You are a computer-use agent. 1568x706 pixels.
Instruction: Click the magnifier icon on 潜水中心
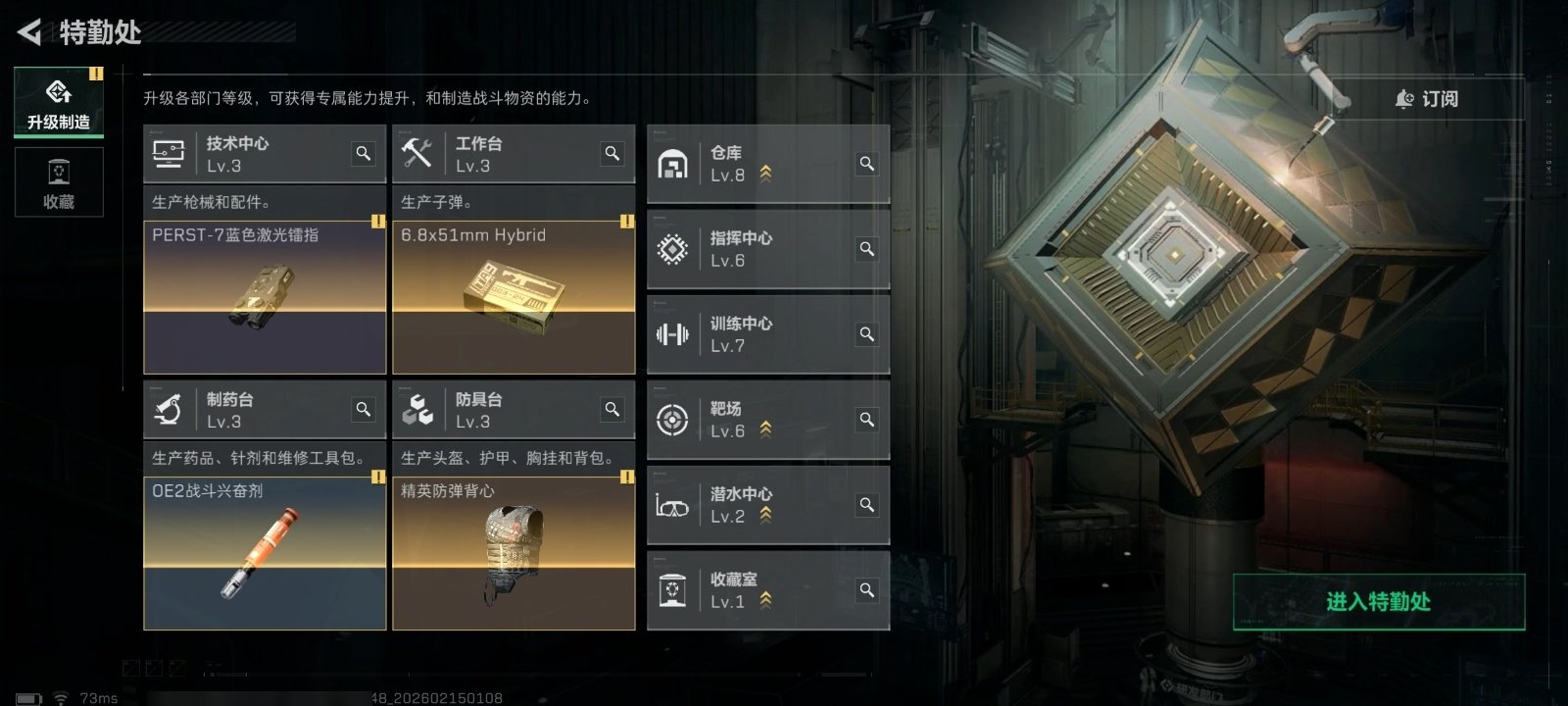pyautogui.click(x=867, y=505)
